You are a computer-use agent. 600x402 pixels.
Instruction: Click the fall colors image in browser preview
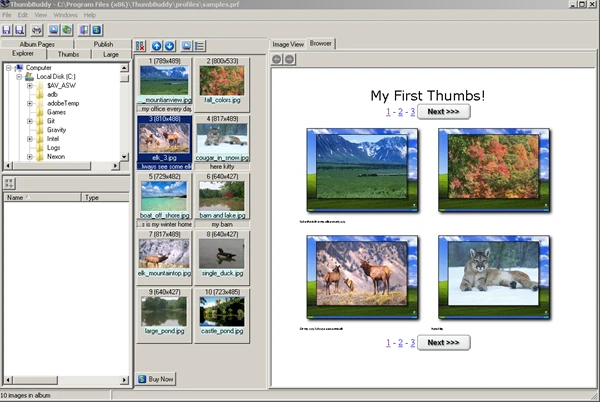(494, 170)
